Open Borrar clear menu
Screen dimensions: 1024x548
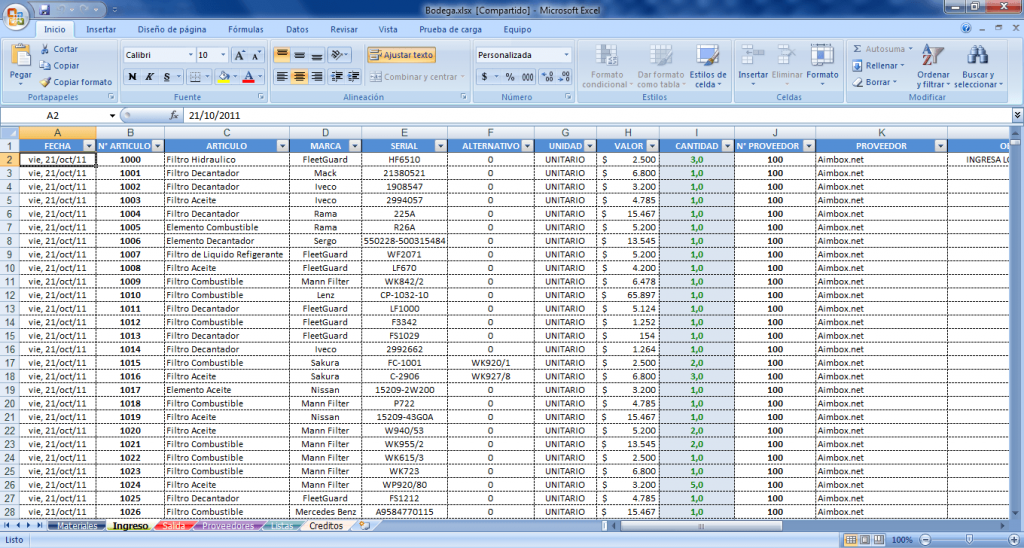click(874, 82)
